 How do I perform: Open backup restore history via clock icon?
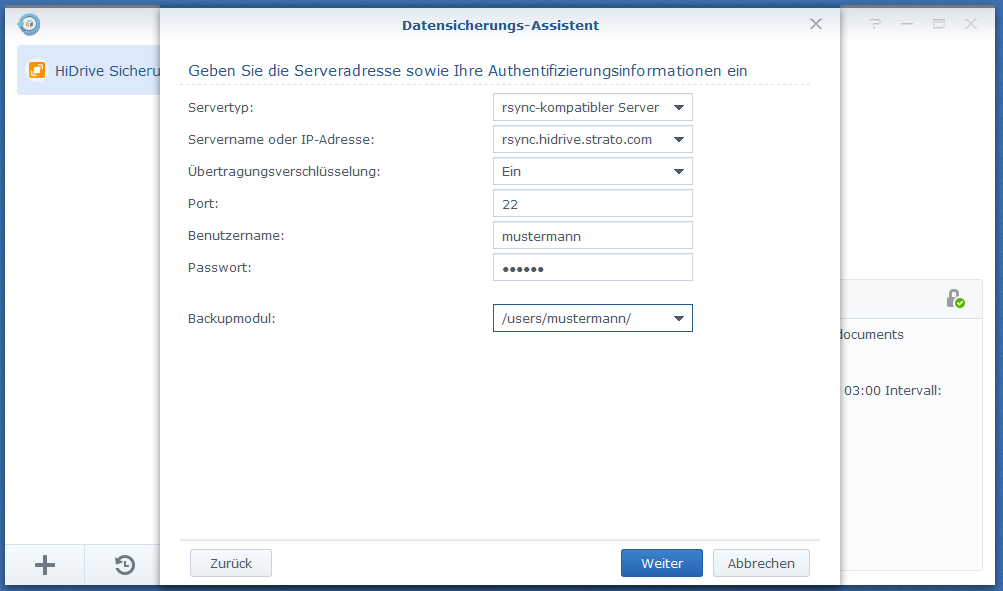point(124,565)
